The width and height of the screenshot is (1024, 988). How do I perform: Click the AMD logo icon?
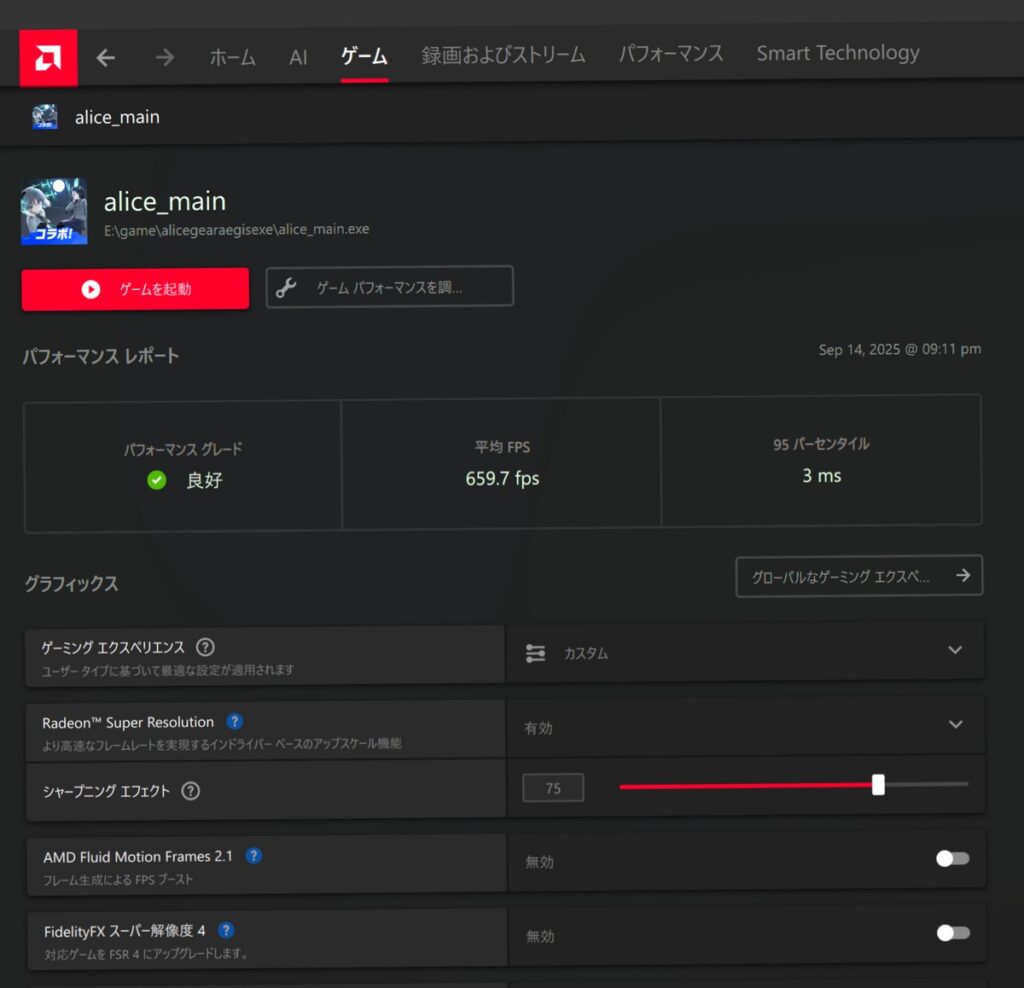click(x=48, y=58)
